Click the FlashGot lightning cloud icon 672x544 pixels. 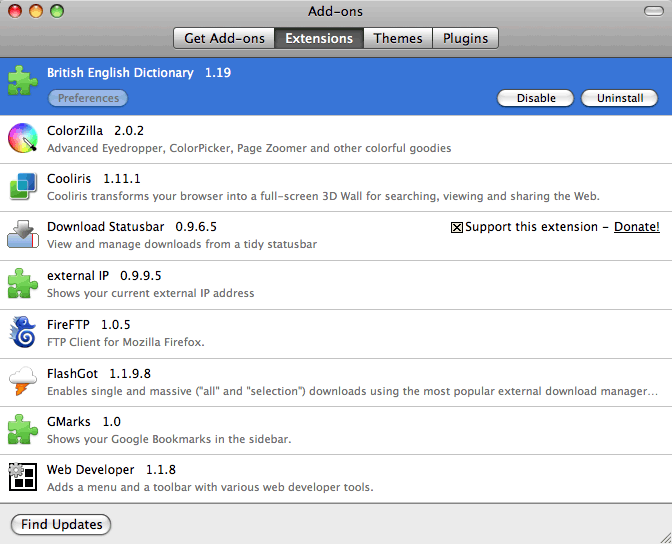(23, 381)
